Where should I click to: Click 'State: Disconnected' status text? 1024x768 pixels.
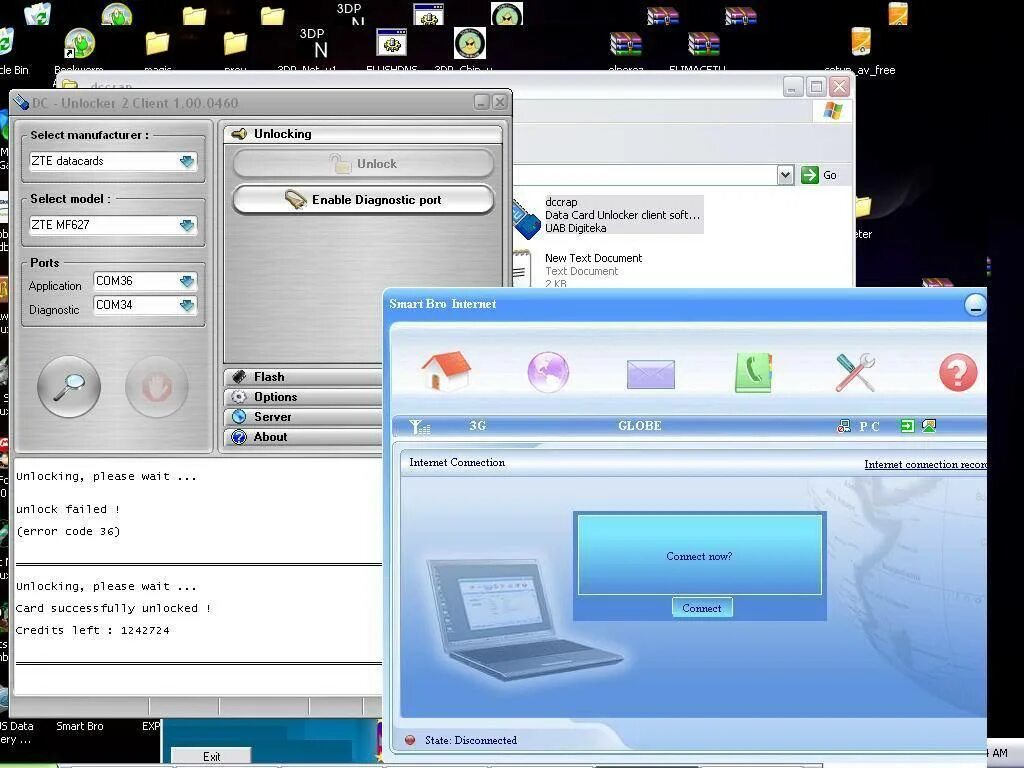pos(470,741)
